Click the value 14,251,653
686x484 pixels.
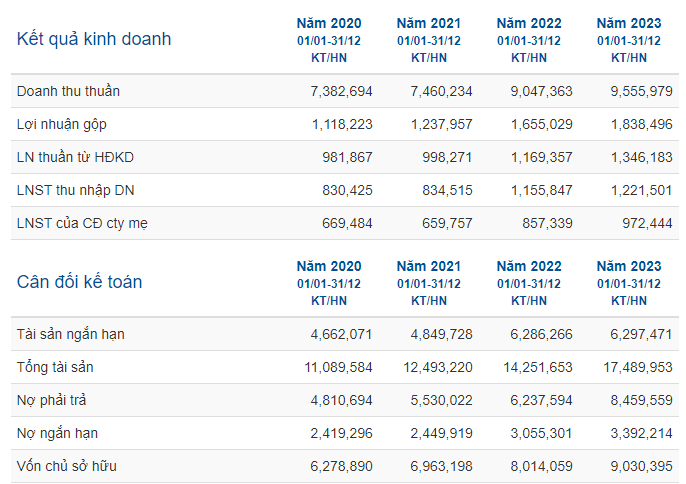point(538,368)
